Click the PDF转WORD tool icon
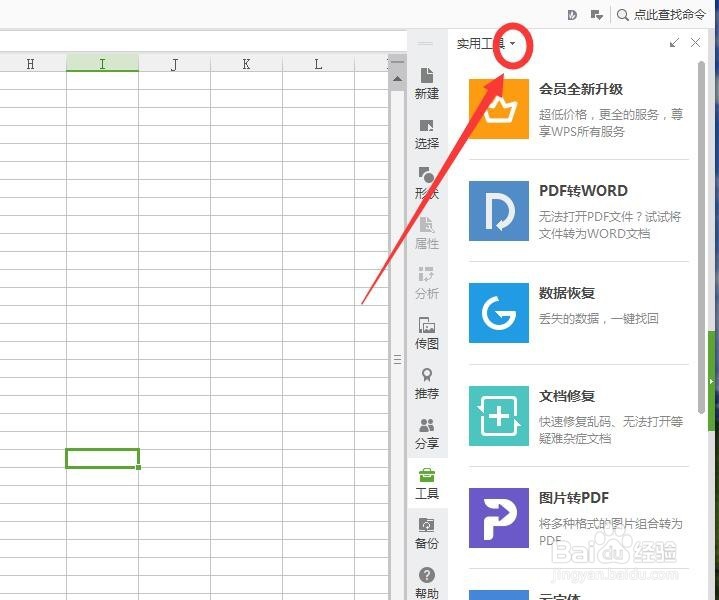This screenshot has height=600, width=719. point(498,211)
